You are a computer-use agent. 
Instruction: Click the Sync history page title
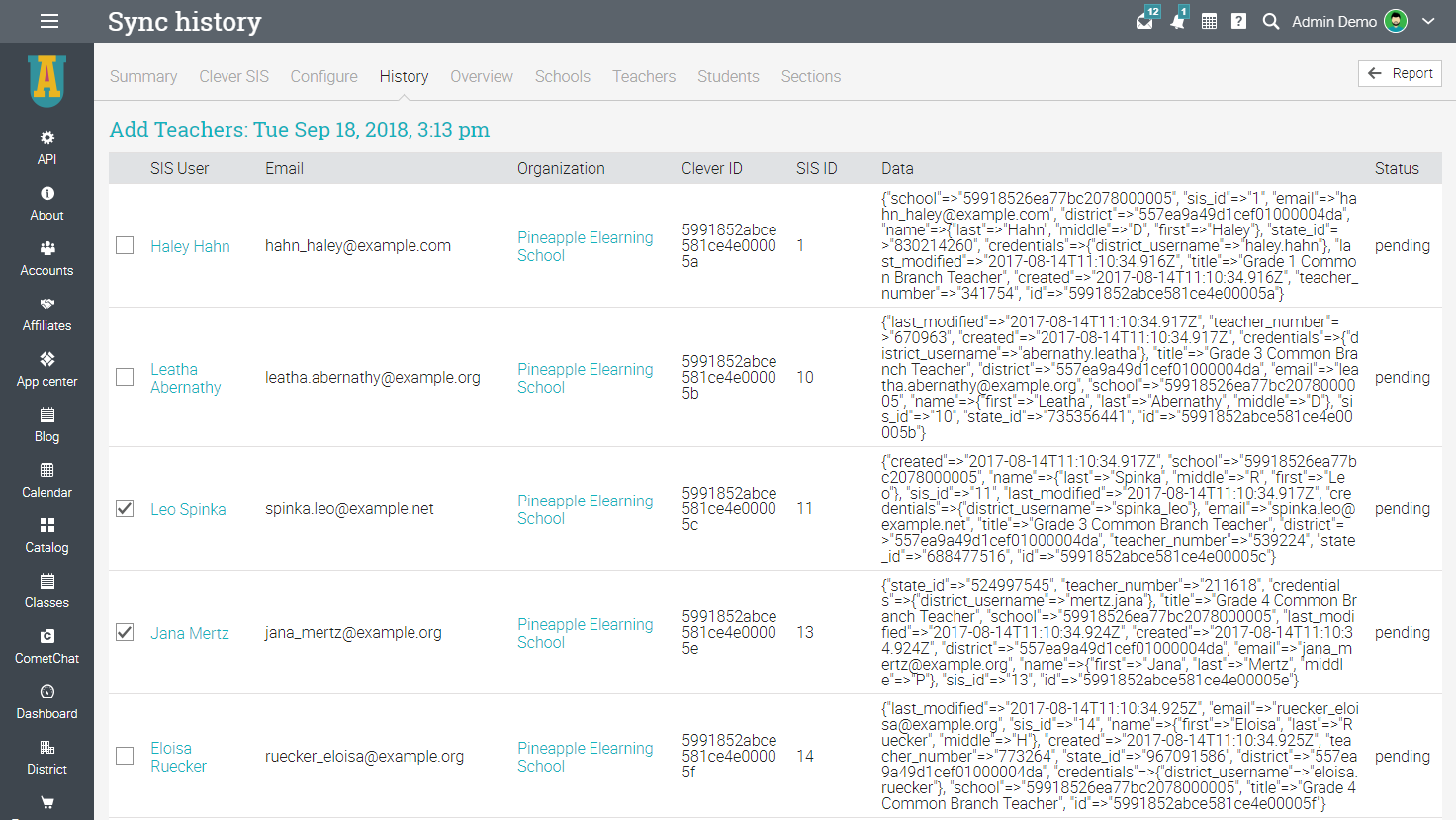[x=184, y=21]
